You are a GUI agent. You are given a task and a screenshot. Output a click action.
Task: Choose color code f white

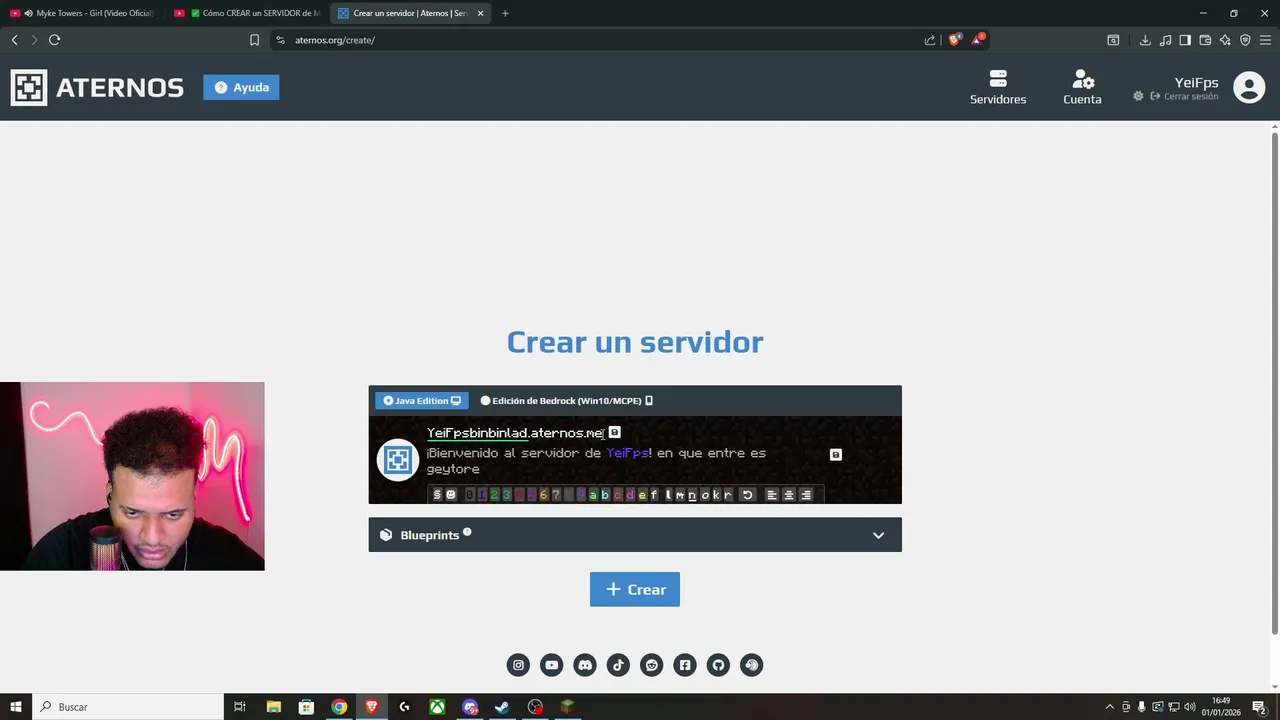point(654,494)
